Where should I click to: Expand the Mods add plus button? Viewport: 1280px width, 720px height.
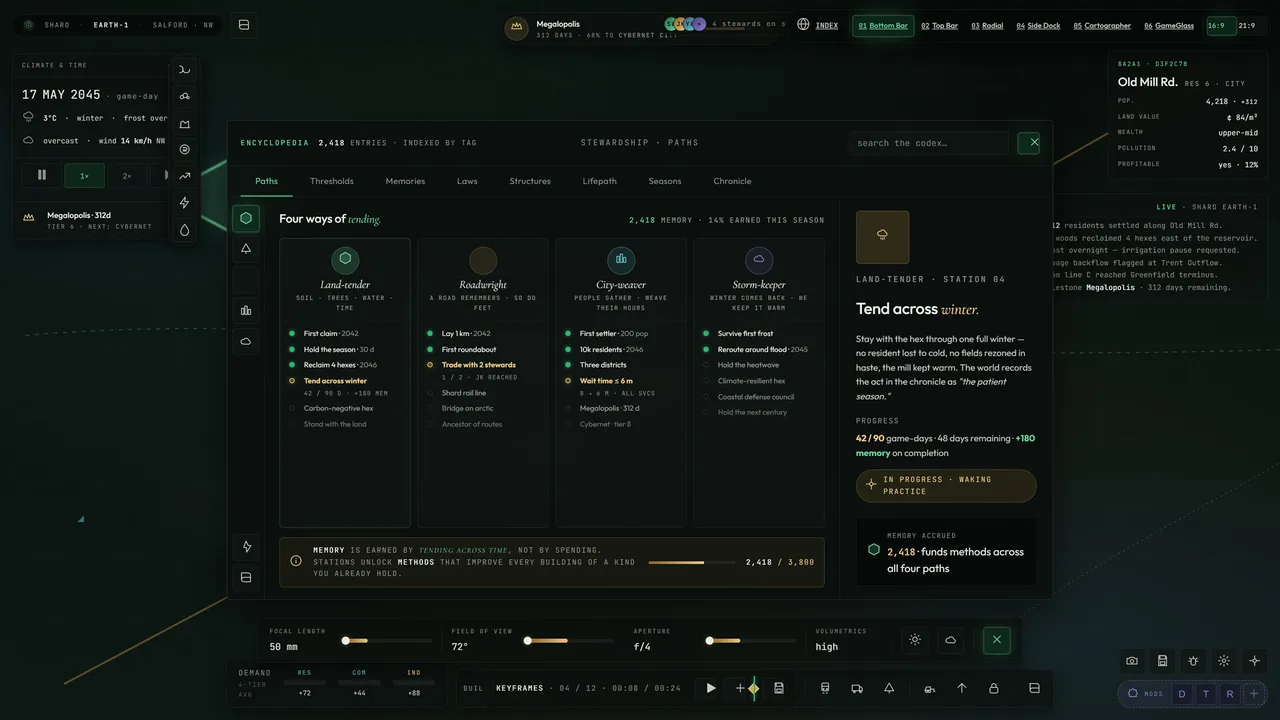tap(1254, 694)
